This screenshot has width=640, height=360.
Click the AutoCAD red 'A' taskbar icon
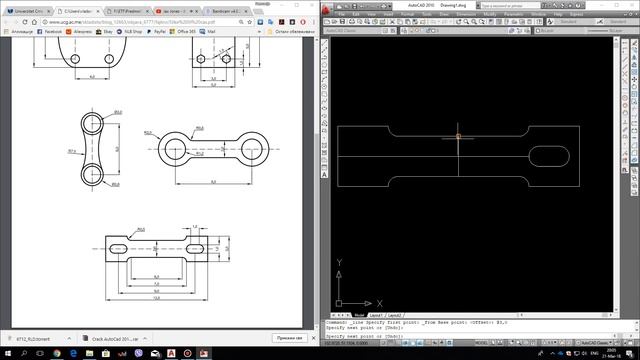(171, 353)
